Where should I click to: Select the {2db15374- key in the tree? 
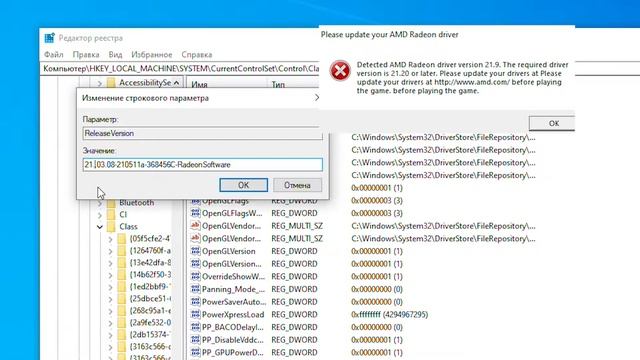tap(150, 334)
